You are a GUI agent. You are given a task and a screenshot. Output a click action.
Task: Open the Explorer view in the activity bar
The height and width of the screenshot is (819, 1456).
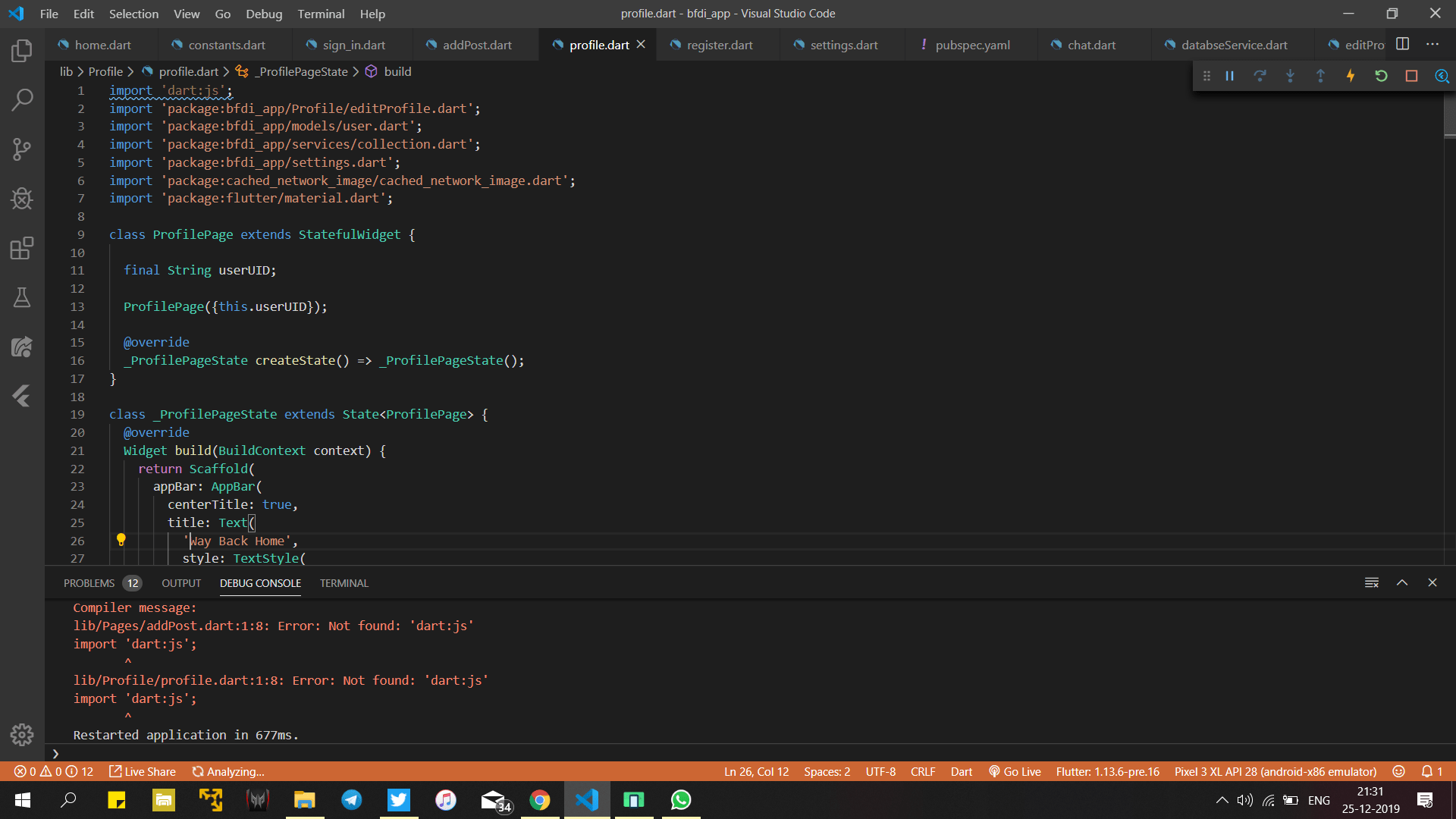pos(22,51)
